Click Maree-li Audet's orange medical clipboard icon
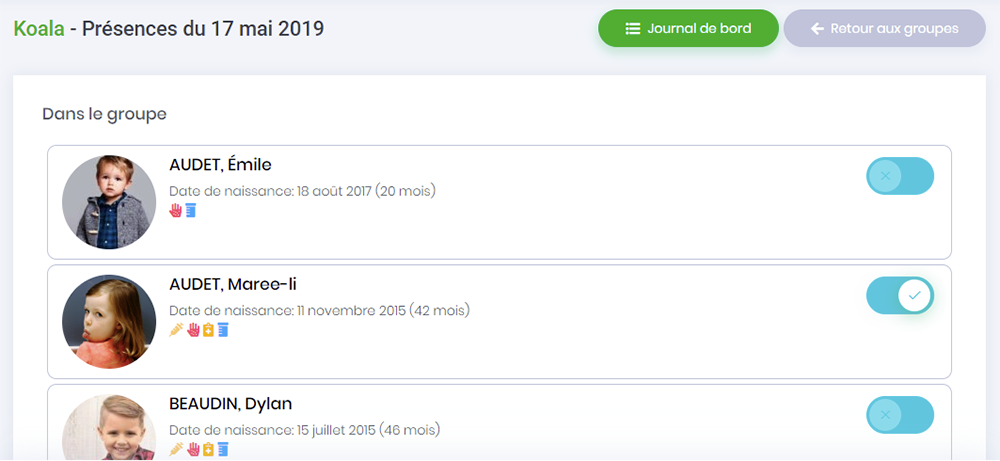This screenshot has width=1000, height=461. point(208,330)
